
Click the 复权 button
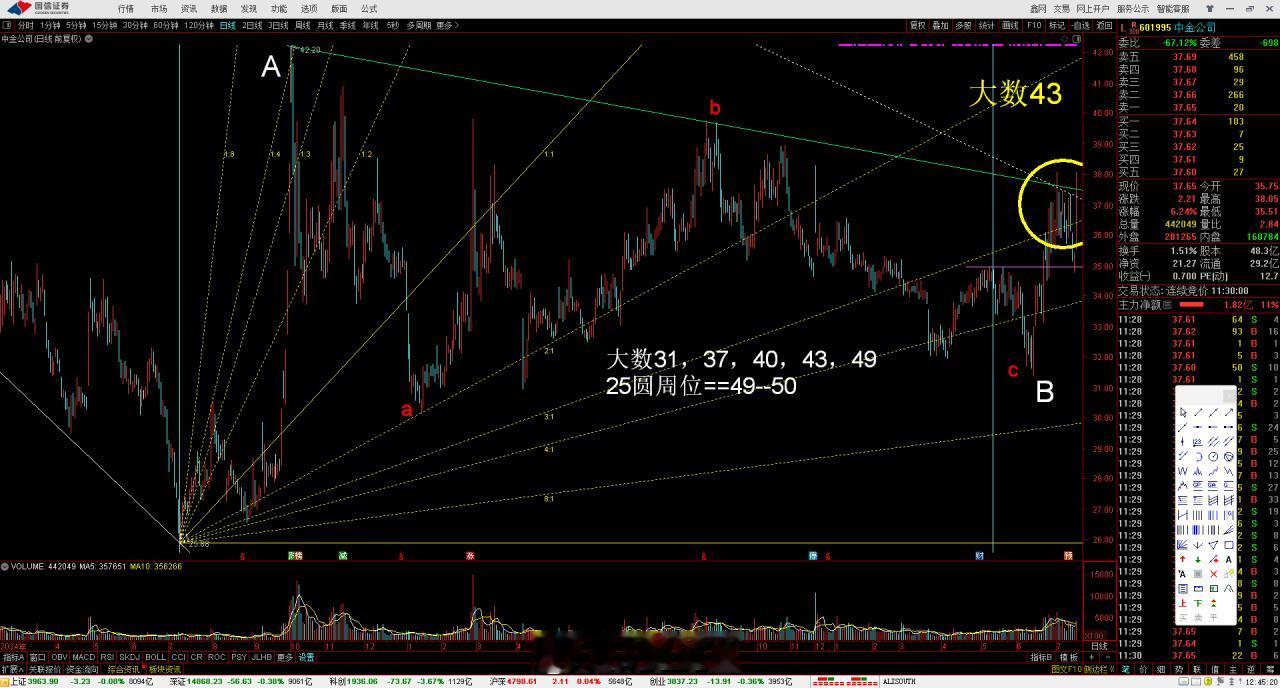[x=917, y=26]
